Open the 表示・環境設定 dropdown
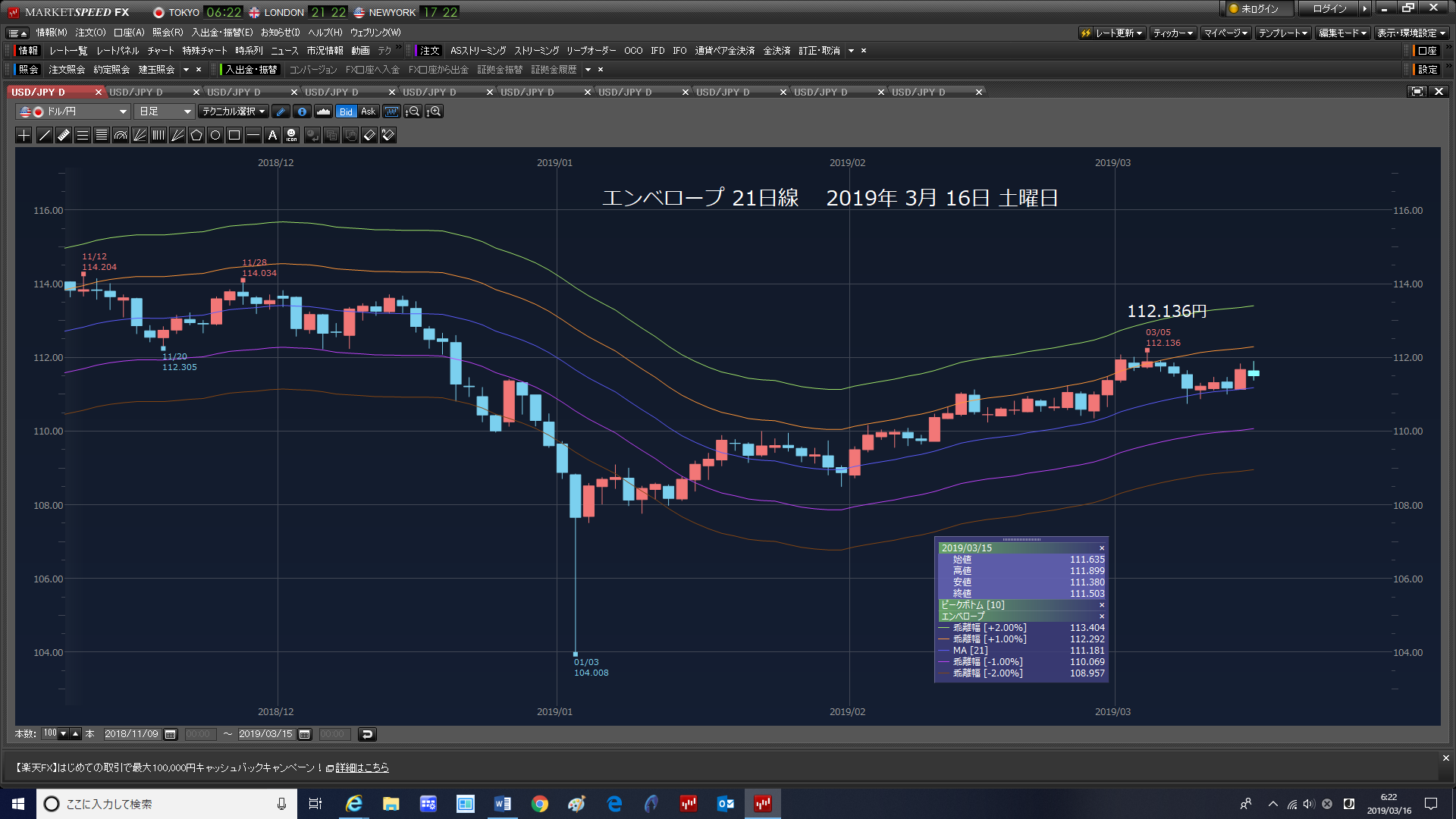1456x819 pixels. coord(1411,33)
